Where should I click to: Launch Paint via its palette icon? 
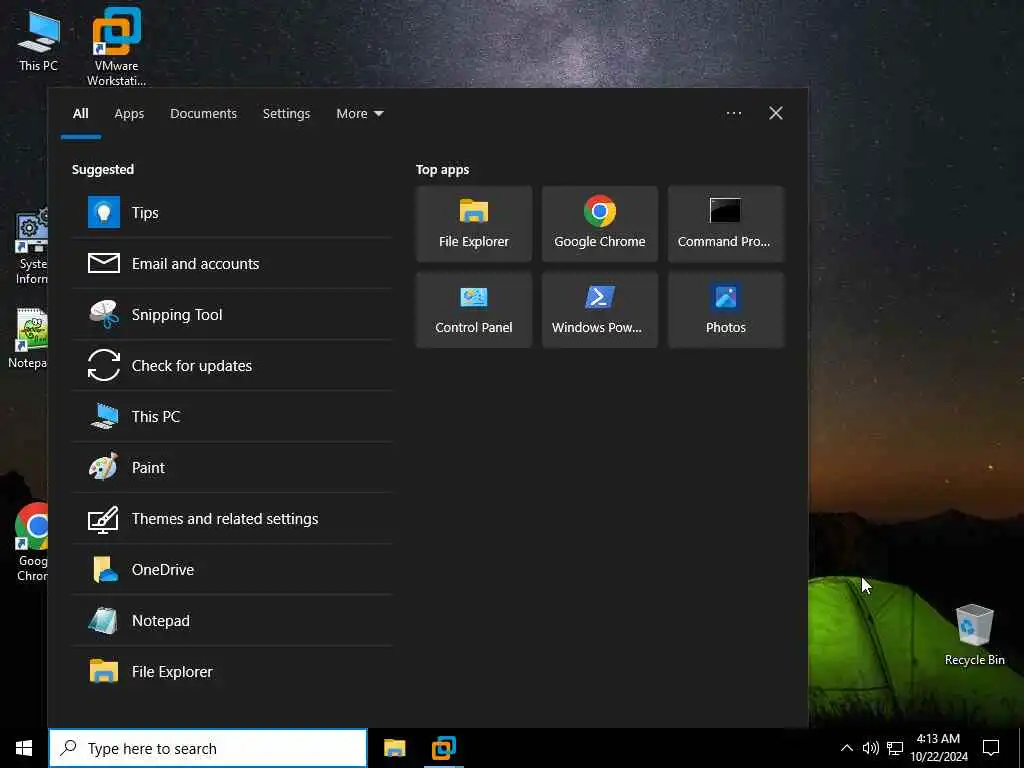coord(104,467)
